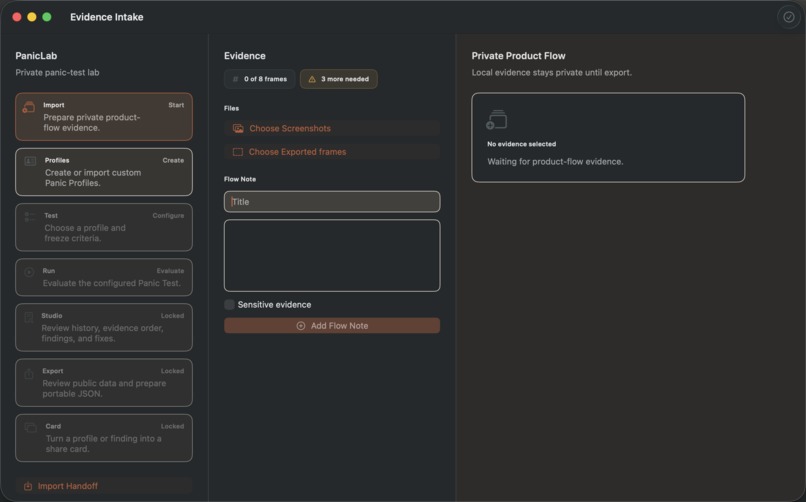Click the frames count hash icon
Image resolution: width=806 pixels, height=502 pixels.
pos(235,79)
